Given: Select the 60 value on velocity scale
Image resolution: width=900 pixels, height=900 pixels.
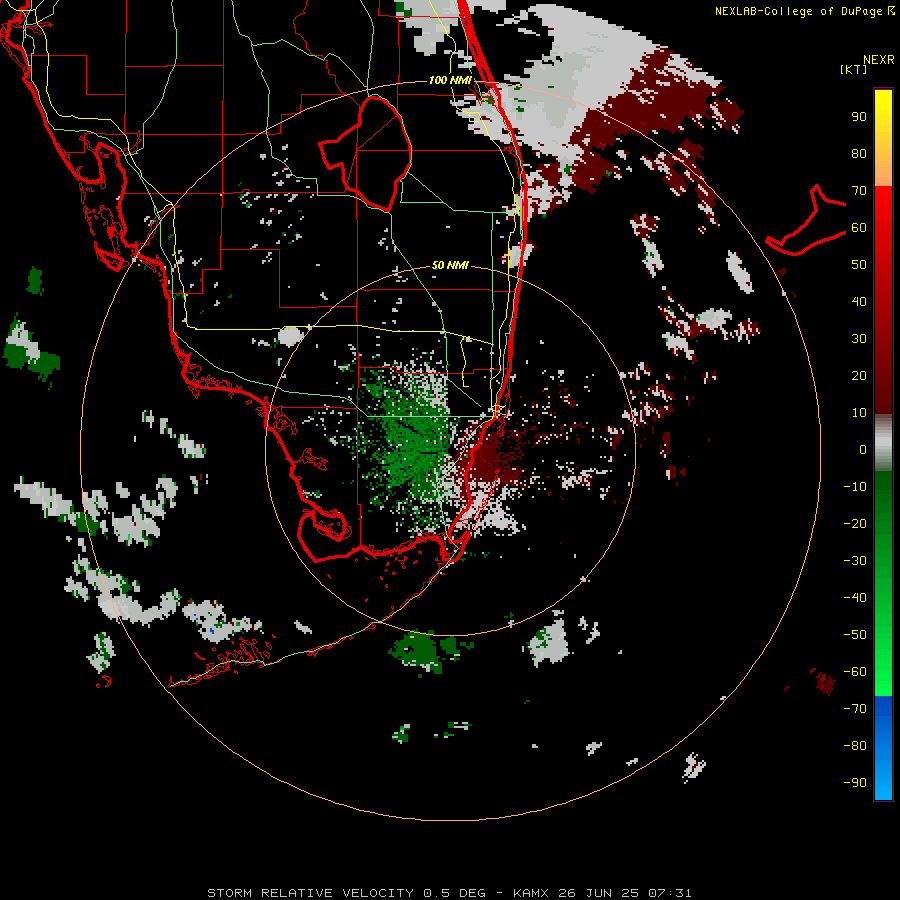Looking at the screenshot, I should pyautogui.click(x=859, y=227).
